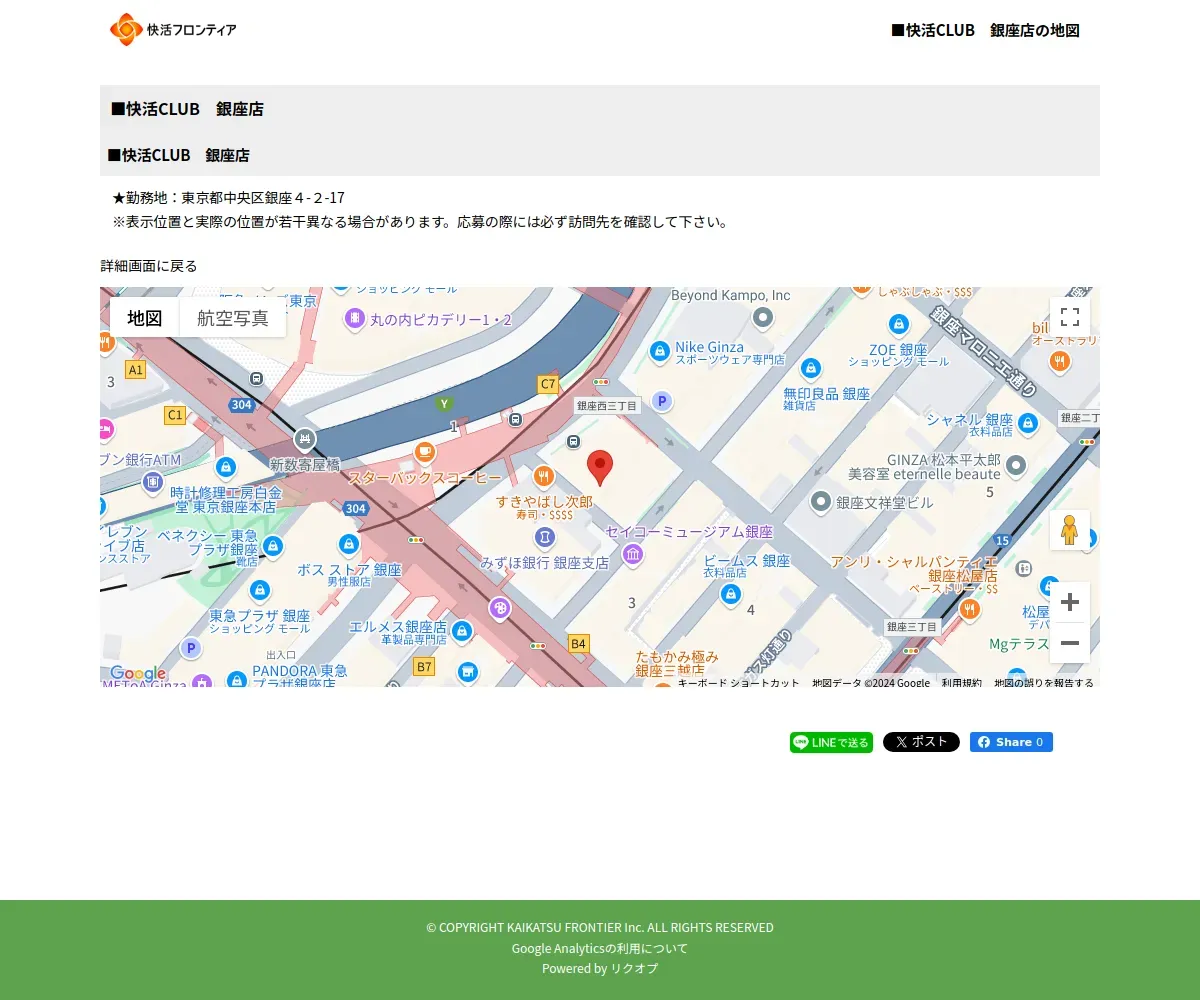Zoom in with the plus button
This screenshot has width=1200, height=1000.
tap(1070, 602)
